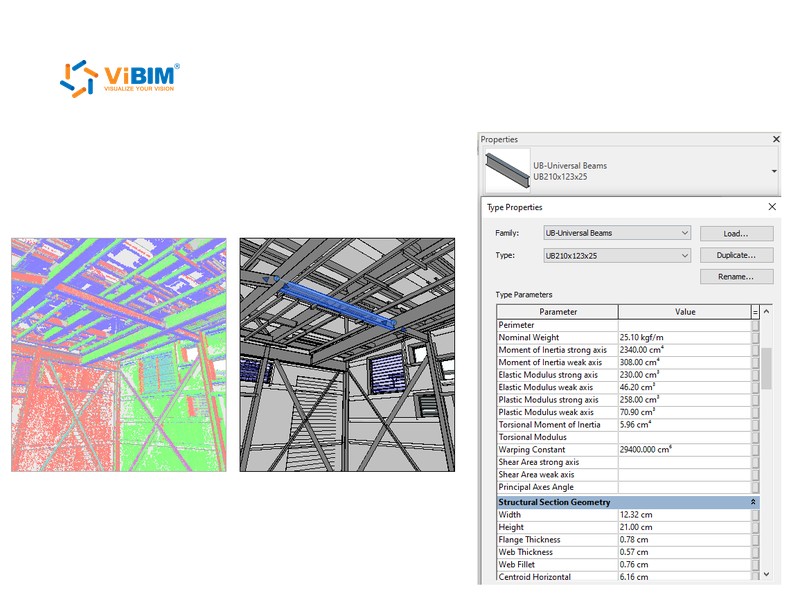Click the Load... button
The image size is (800, 600).
pyautogui.click(x=737, y=234)
